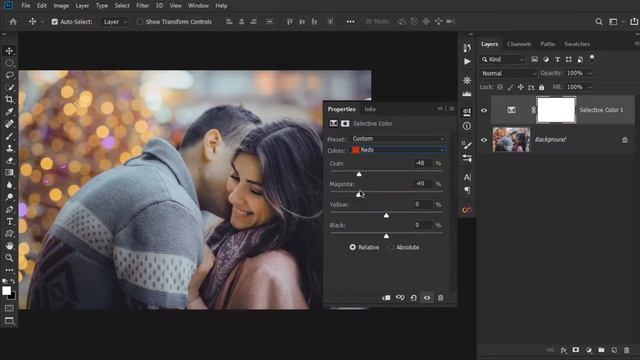Open the Opacity 100% dropdown arrow
This screenshot has width=640, height=360.
(590, 73)
